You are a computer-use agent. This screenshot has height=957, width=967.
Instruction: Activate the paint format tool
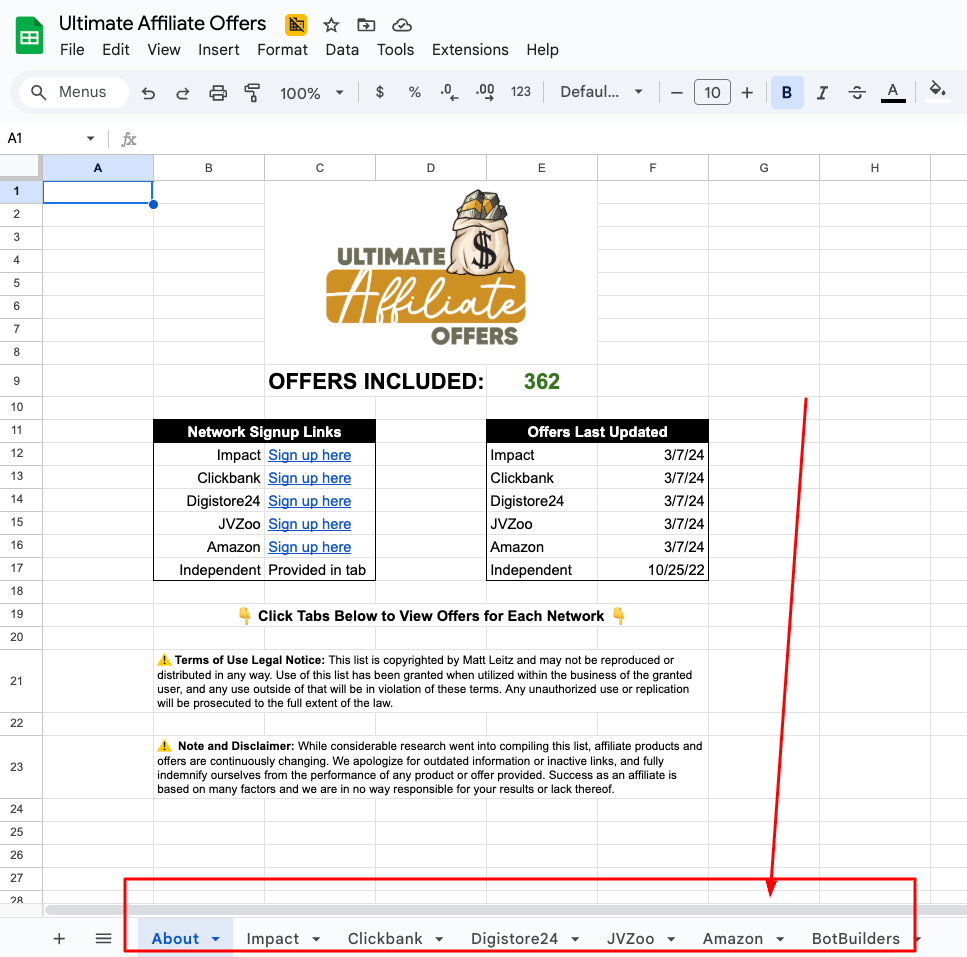(252, 93)
